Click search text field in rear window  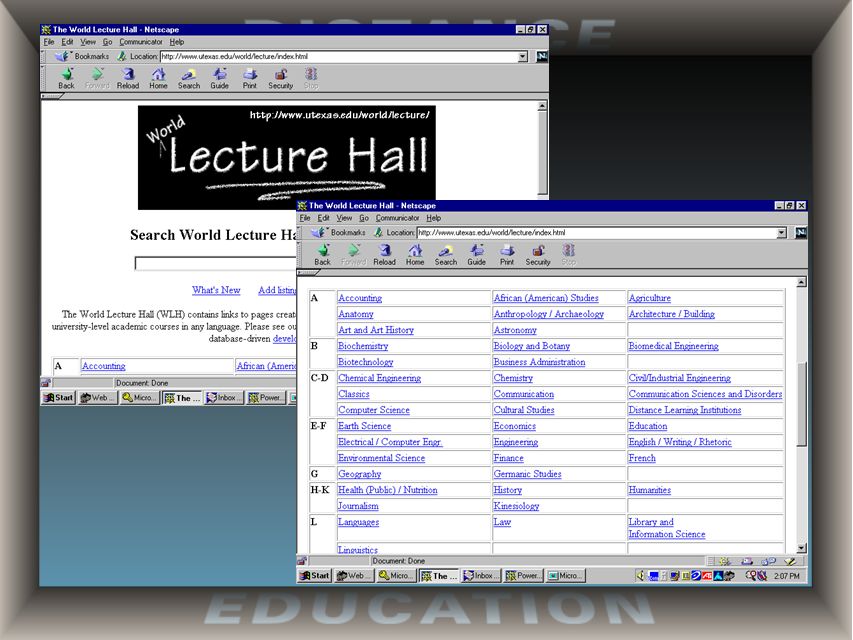pos(216,263)
